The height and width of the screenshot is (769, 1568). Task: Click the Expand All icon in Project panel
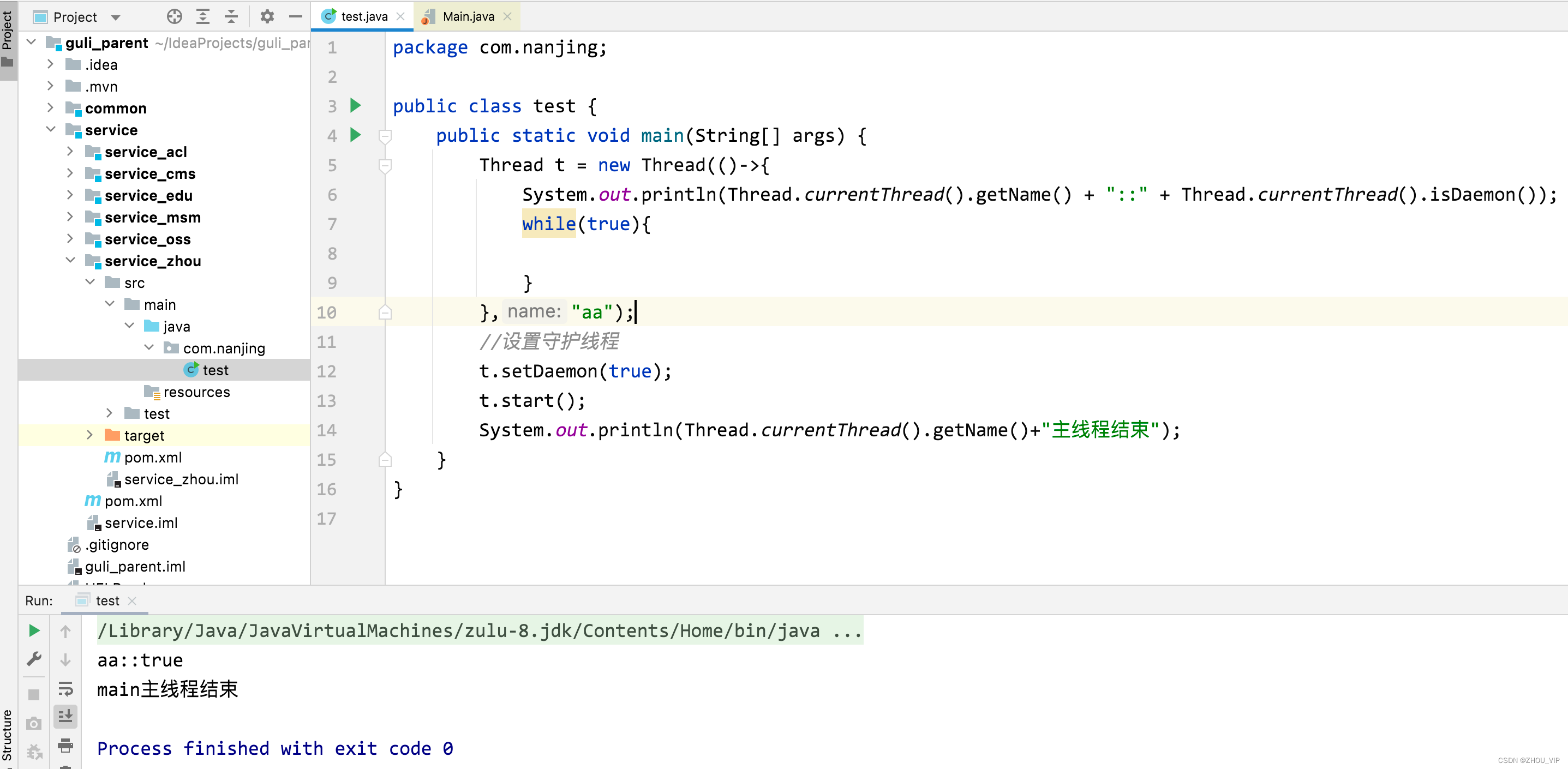click(x=203, y=16)
